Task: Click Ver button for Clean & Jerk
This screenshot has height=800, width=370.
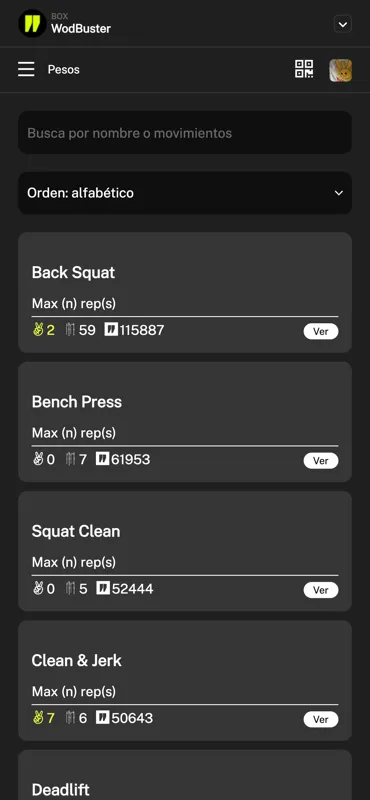Action: [x=320, y=719]
